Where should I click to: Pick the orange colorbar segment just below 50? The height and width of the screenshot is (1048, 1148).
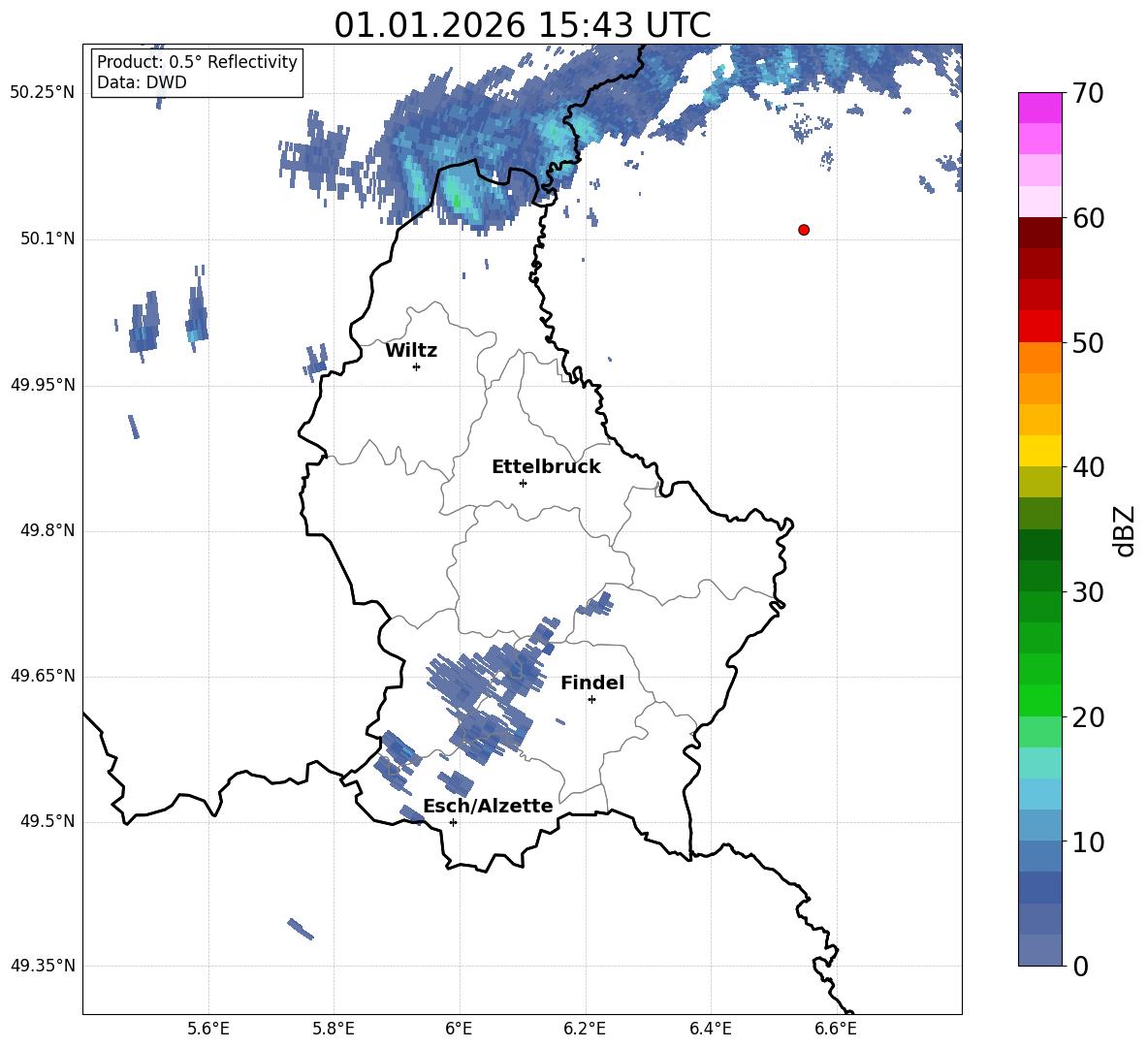[x=1039, y=358]
